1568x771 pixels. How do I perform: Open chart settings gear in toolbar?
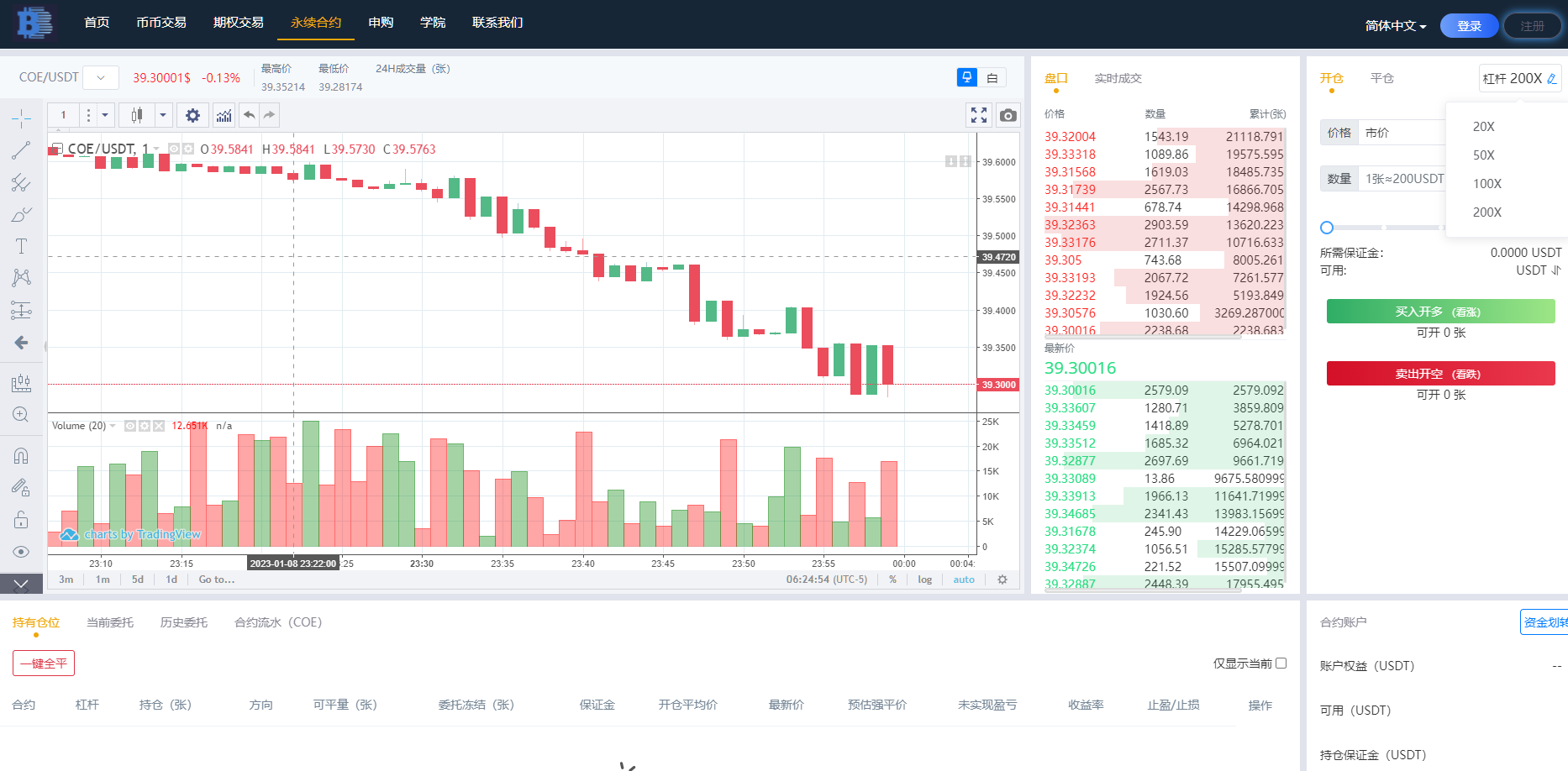click(192, 115)
